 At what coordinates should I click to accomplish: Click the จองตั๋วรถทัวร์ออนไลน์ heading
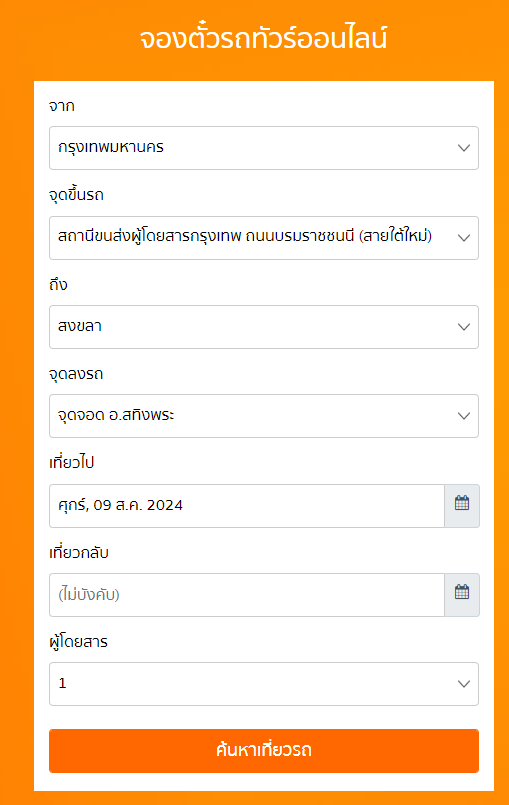(263, 38)
